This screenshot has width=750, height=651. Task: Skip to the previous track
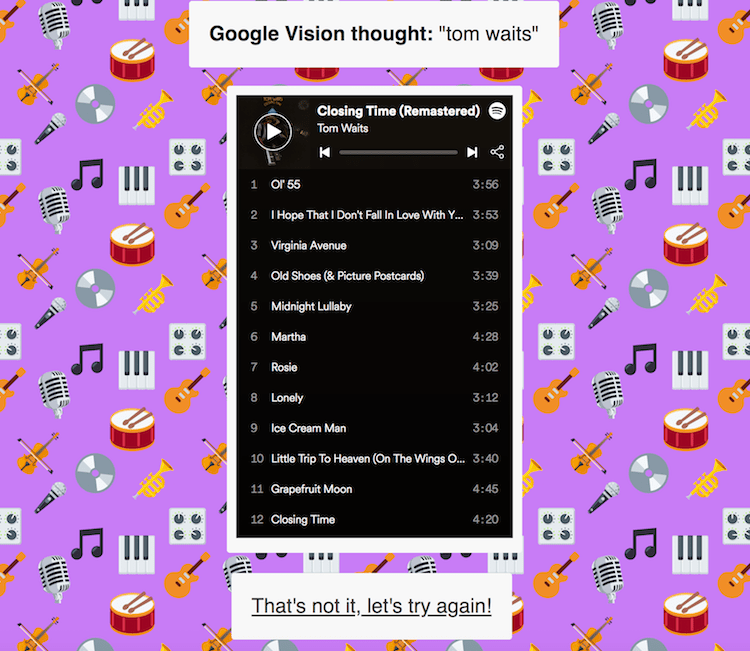click(325, 152)
